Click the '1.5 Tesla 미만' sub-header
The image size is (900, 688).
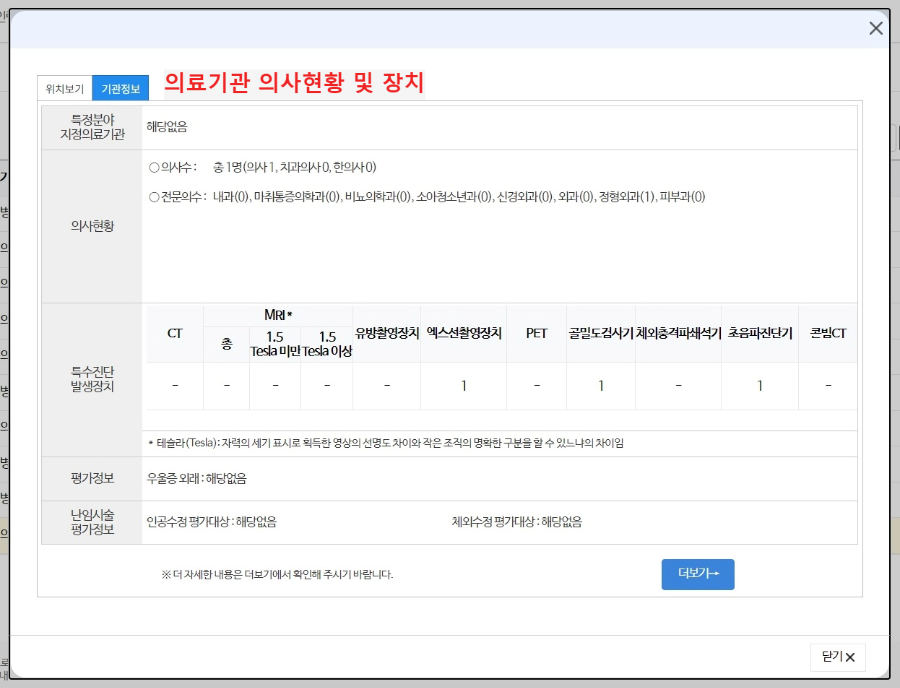point(275,344)
